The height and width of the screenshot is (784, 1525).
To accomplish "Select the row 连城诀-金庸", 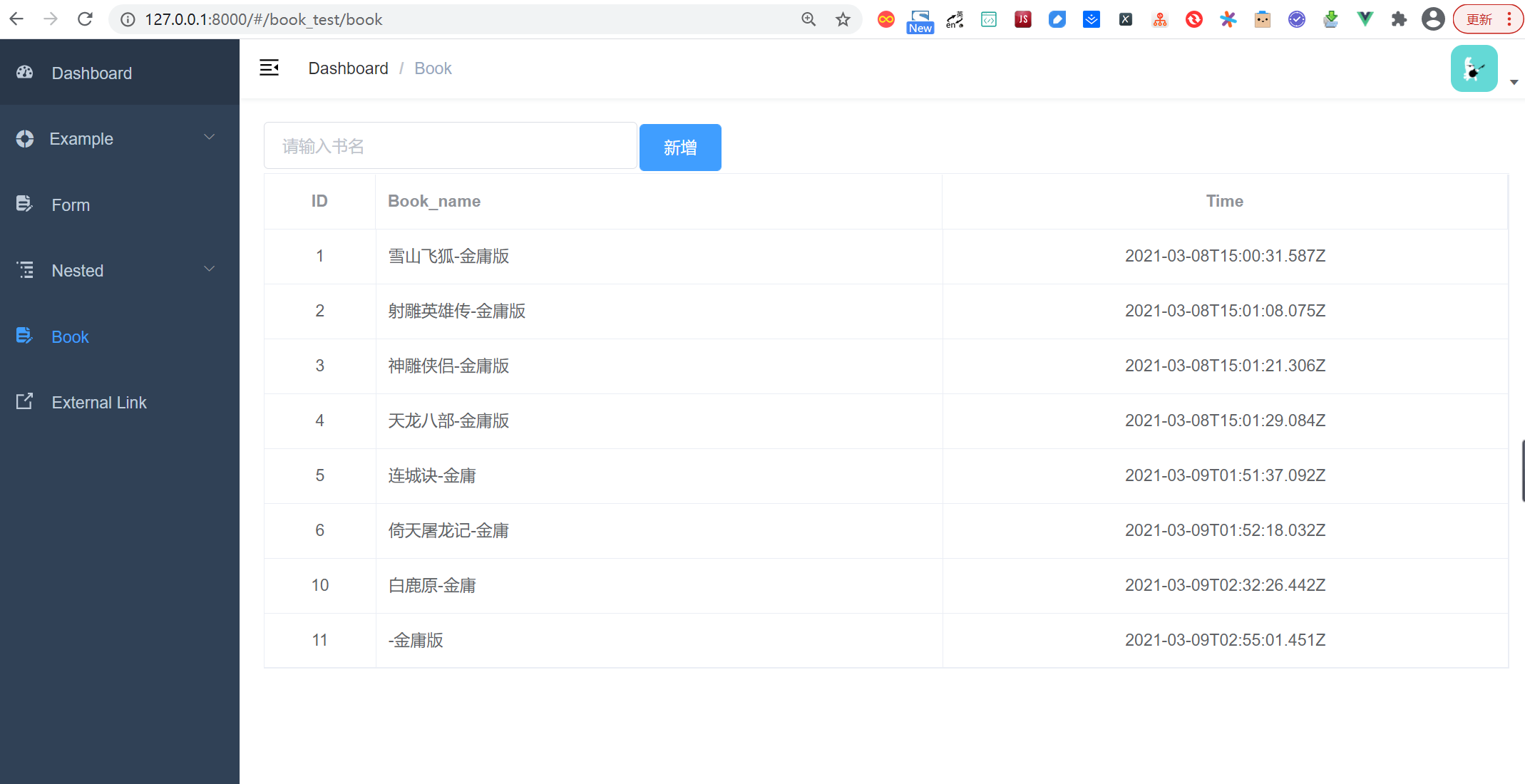I will point(885,475).
